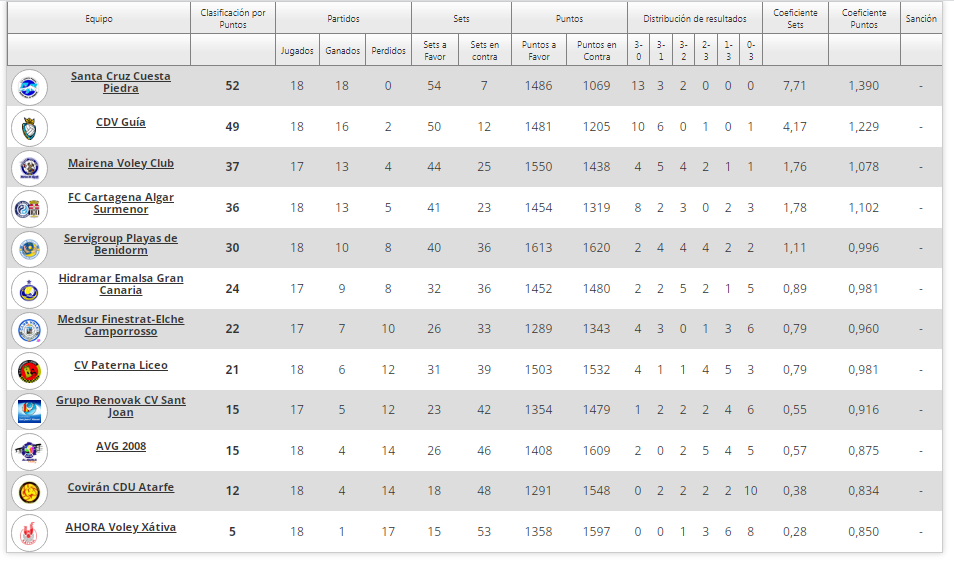Click the AHORA Voley Xátiva logo
Image resolution: width=954 pixels, height=562 pixels.
point(29,533)
